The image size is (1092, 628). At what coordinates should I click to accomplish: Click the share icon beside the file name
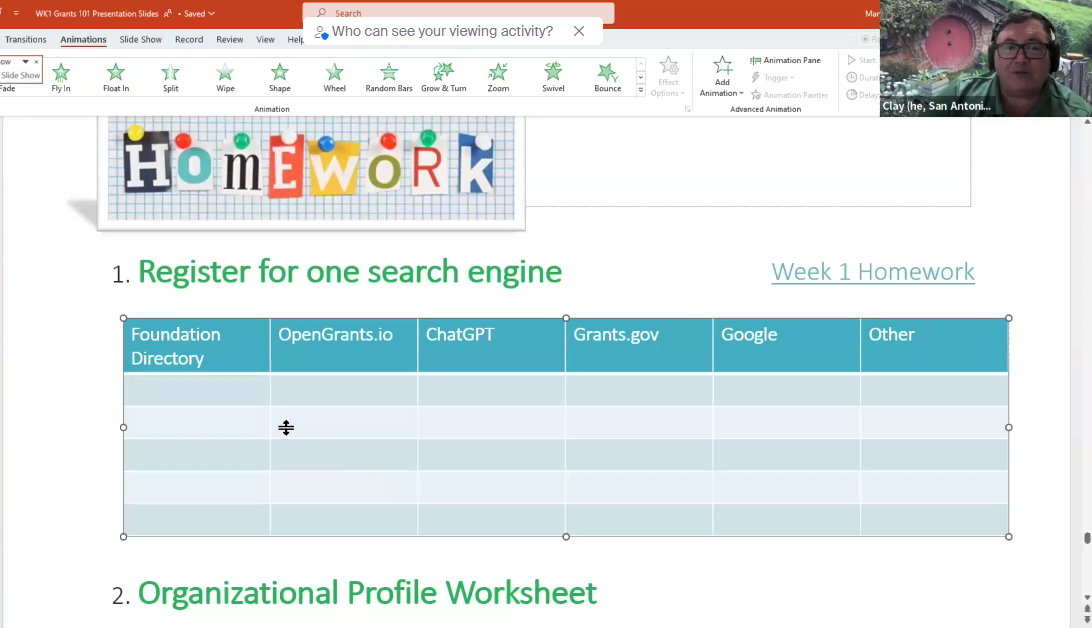click(x=168, y=13)
